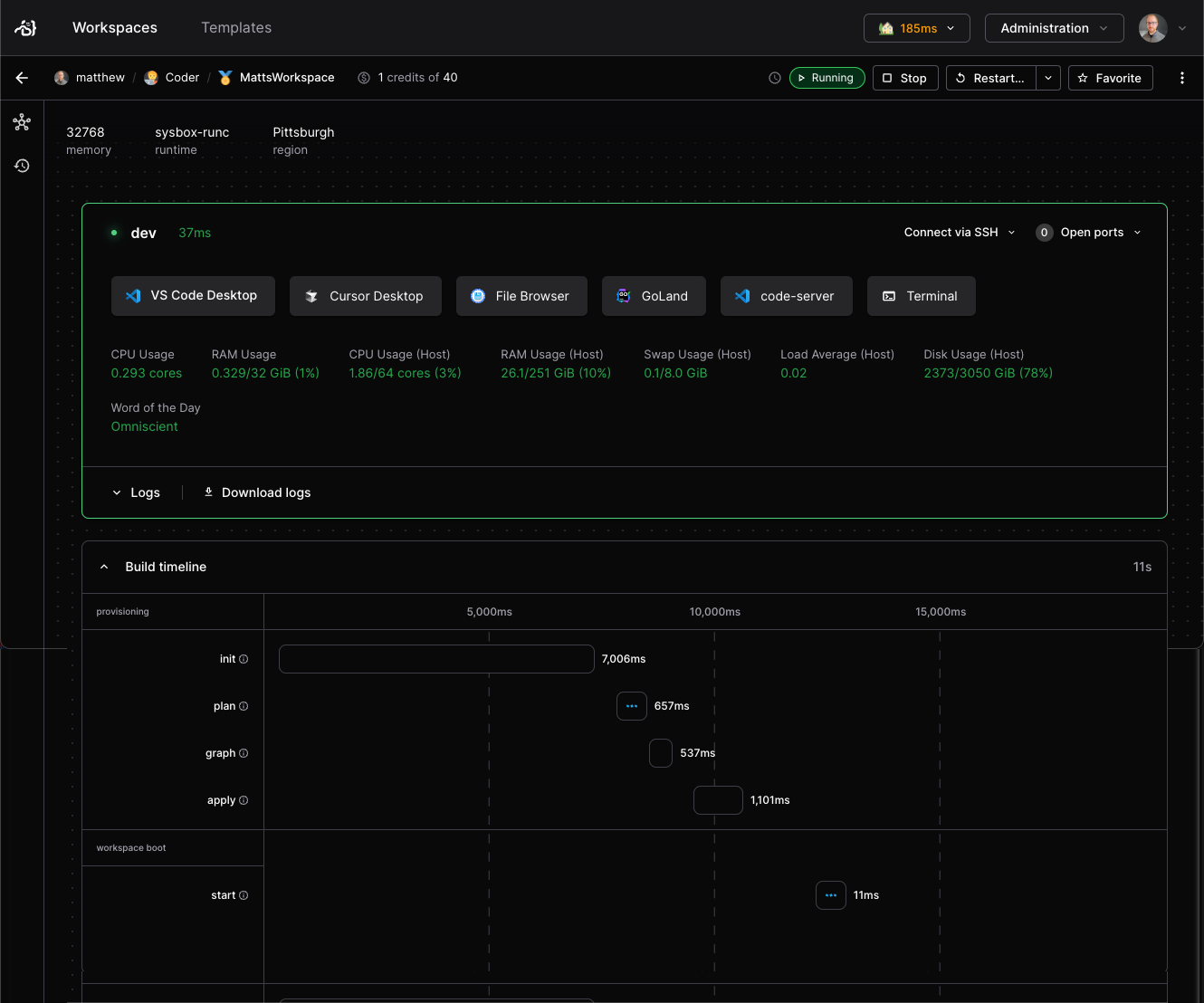Screen dimensions: 1204x1003
Task: Collapse the Build timeline section
Action: (104, 566)
